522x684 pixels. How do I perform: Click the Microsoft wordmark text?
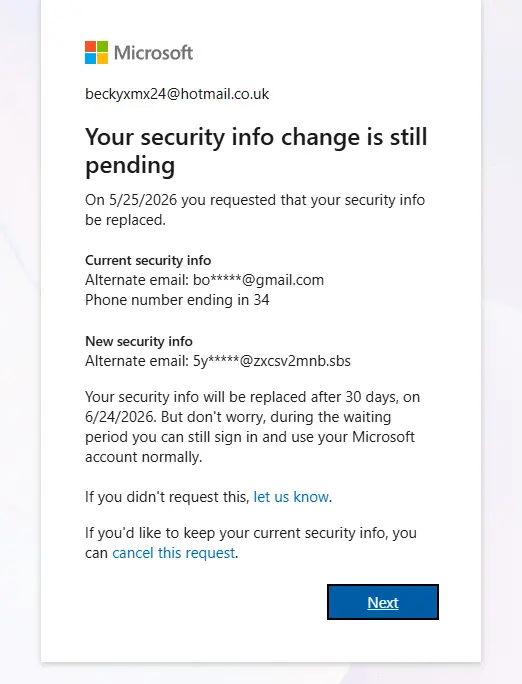153,53
